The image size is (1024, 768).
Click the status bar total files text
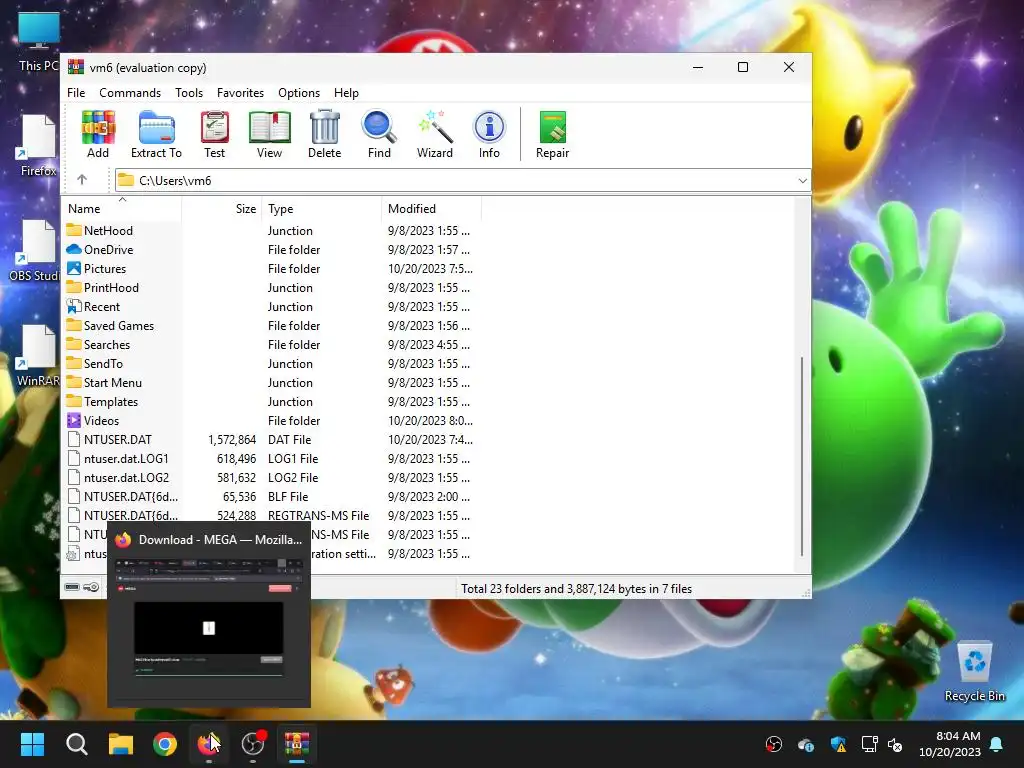click(x=576, y=588)
